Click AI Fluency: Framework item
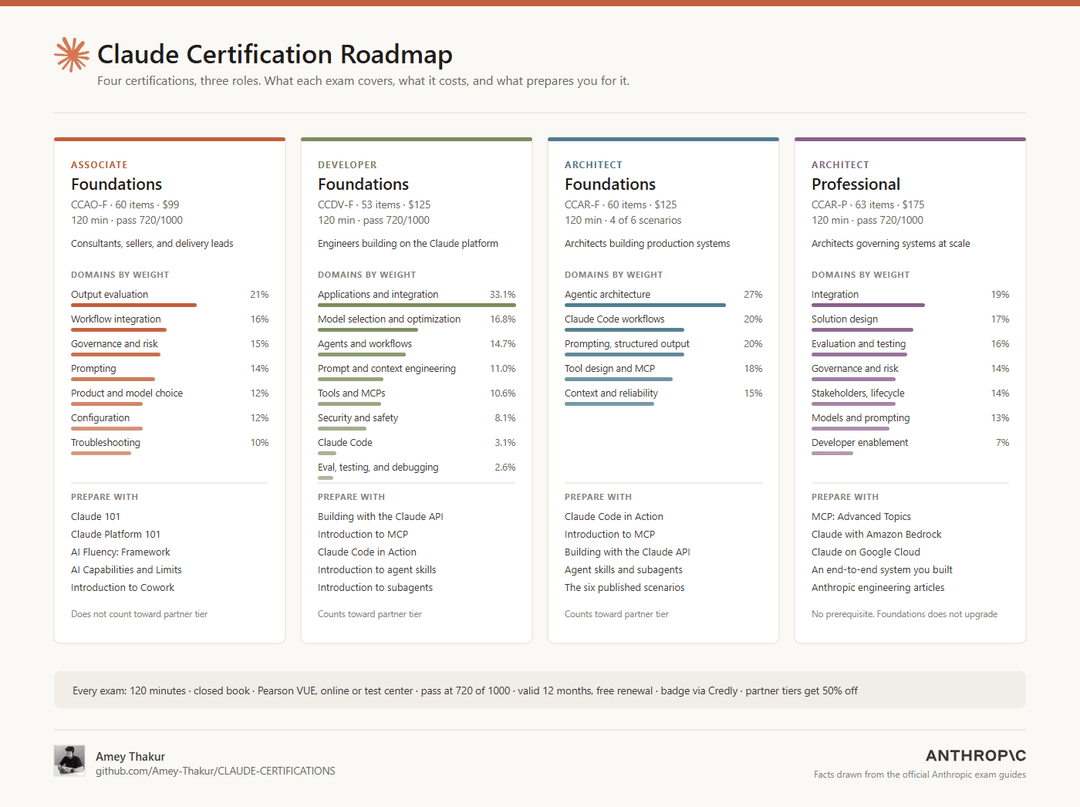The width and height of the screenshot is (1080, 807). point(121,552)
